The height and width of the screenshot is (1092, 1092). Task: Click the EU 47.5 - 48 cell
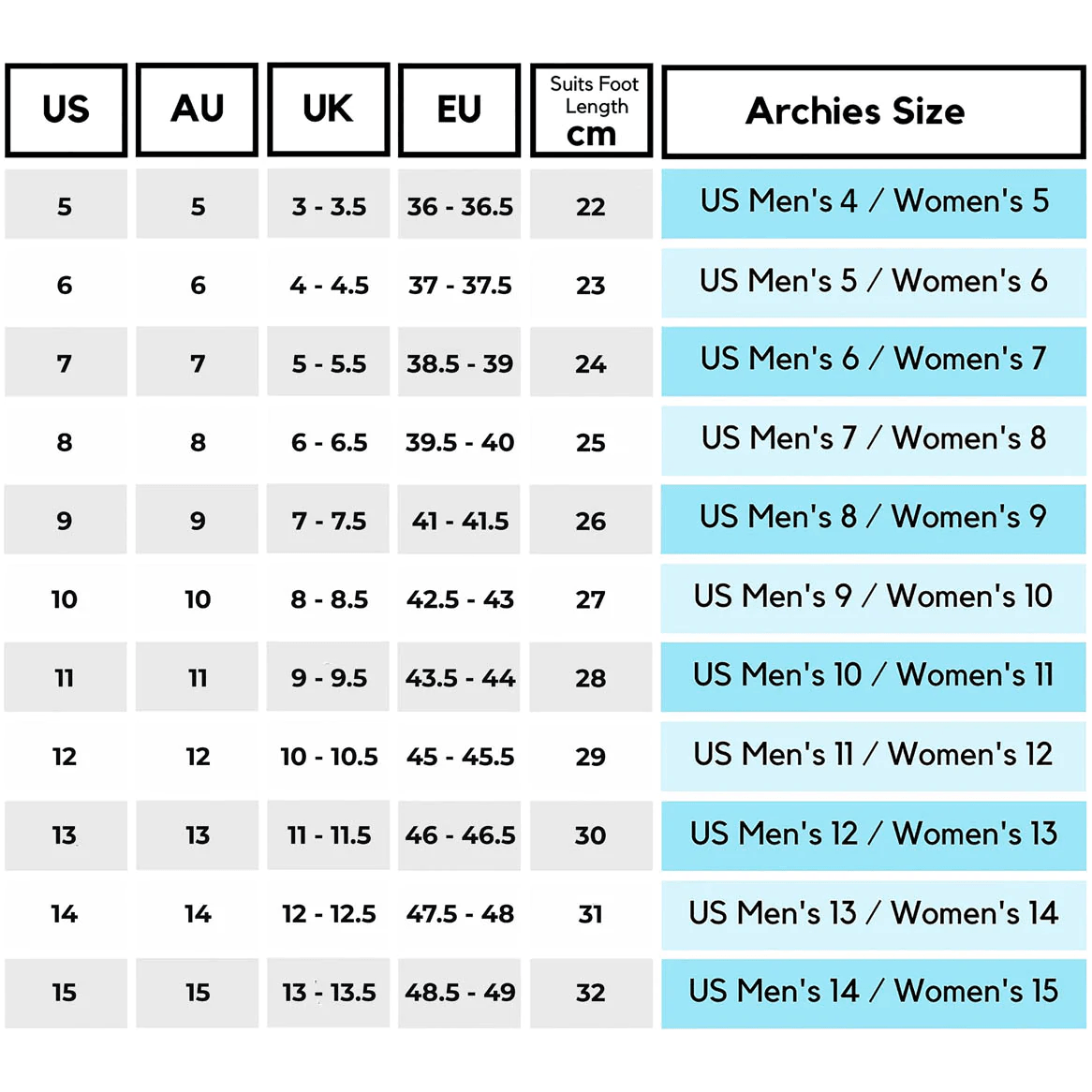pyautogui.click(x=459, y=914)
